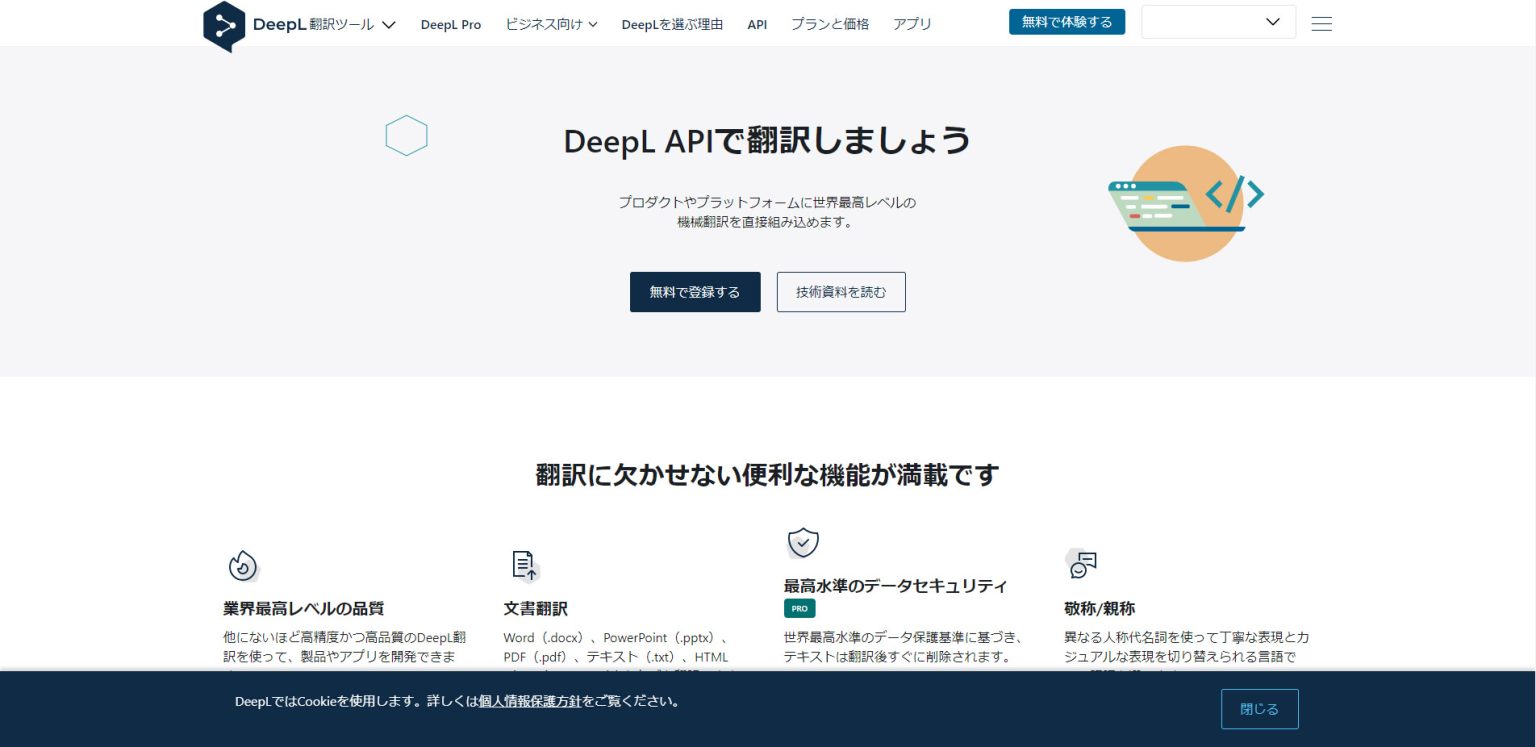The image size is (1536, 747).
Task: Open the language selector dropdown
Action: click(1218, 21)
